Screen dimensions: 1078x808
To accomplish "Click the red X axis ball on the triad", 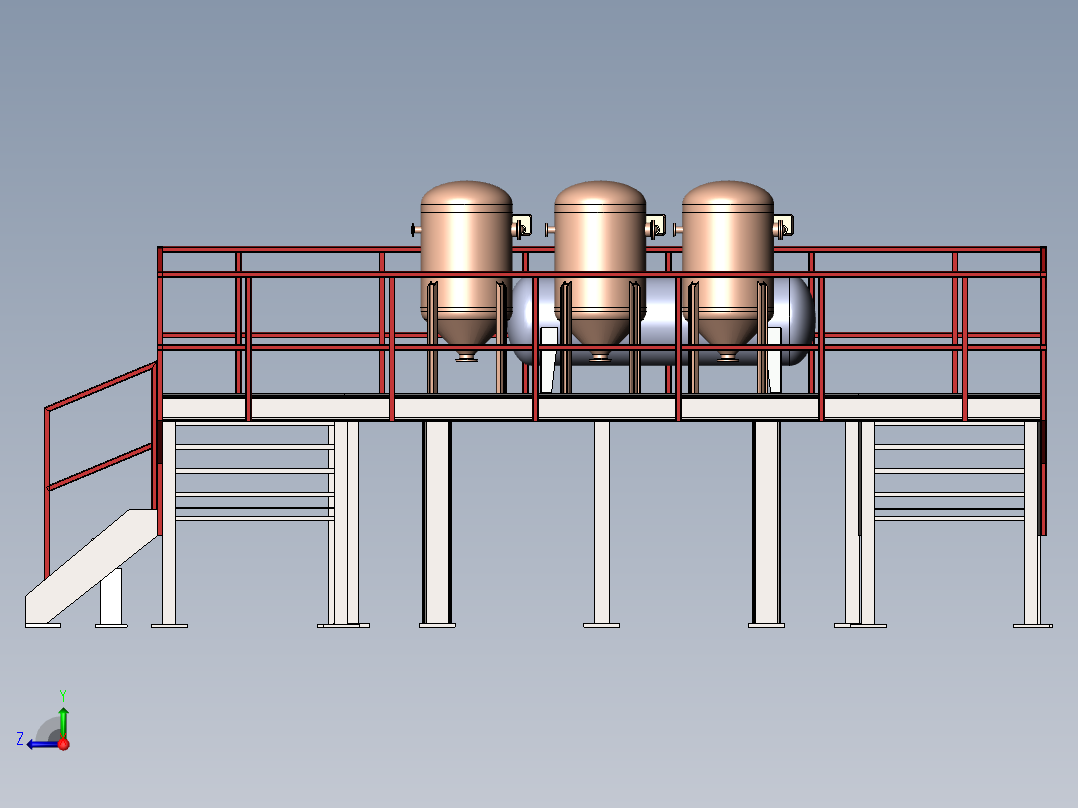I will pos(63,744).
